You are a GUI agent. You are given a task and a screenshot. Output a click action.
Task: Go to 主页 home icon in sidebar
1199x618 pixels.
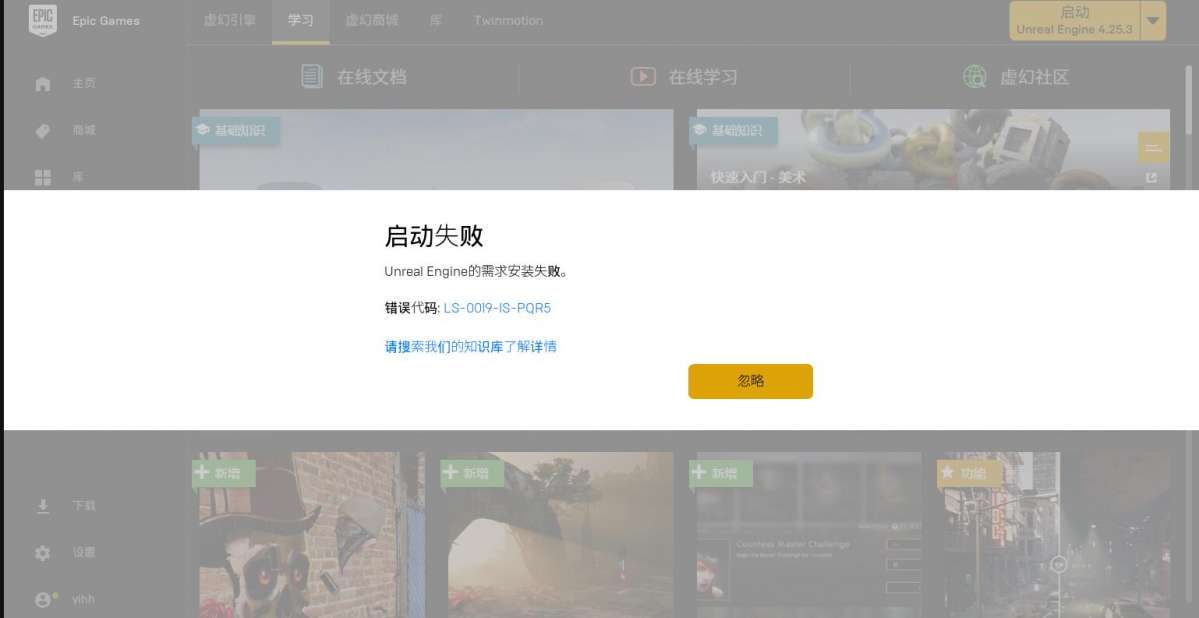(x=43, y=83)
